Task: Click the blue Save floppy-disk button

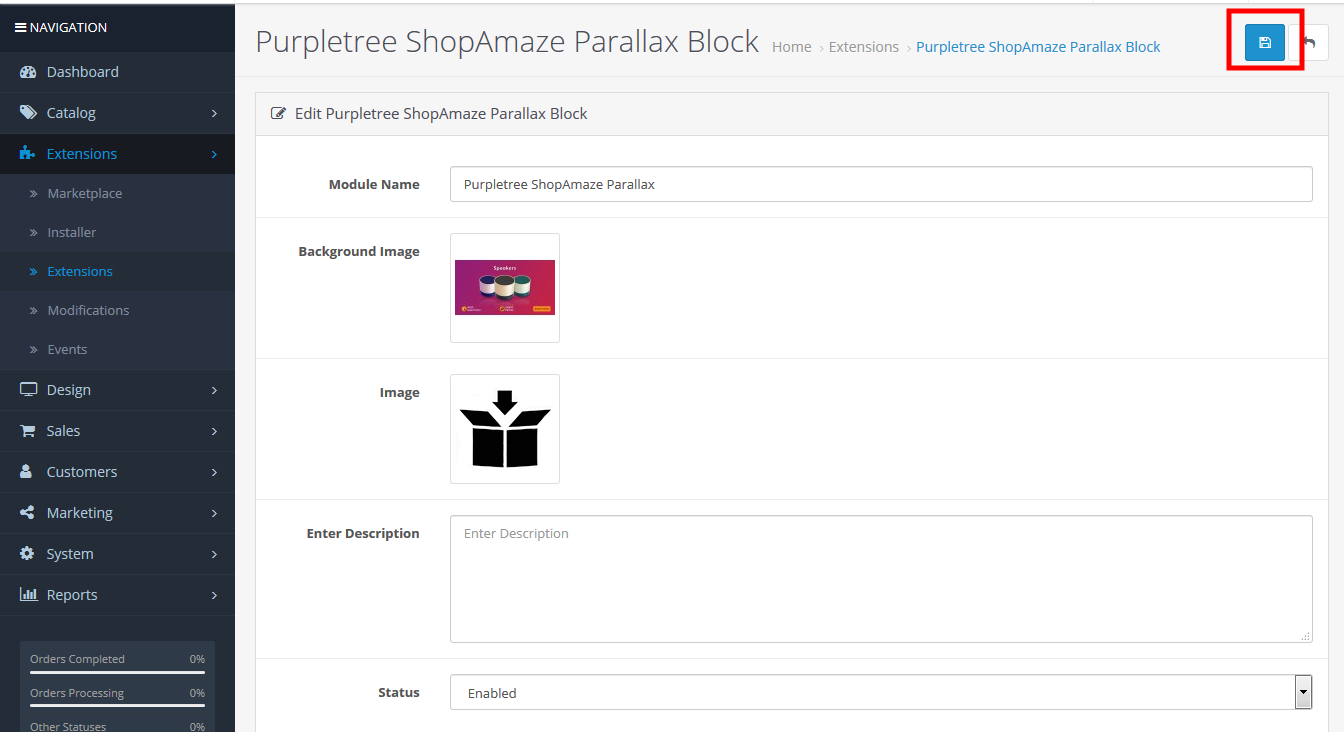Action: 1265,43
